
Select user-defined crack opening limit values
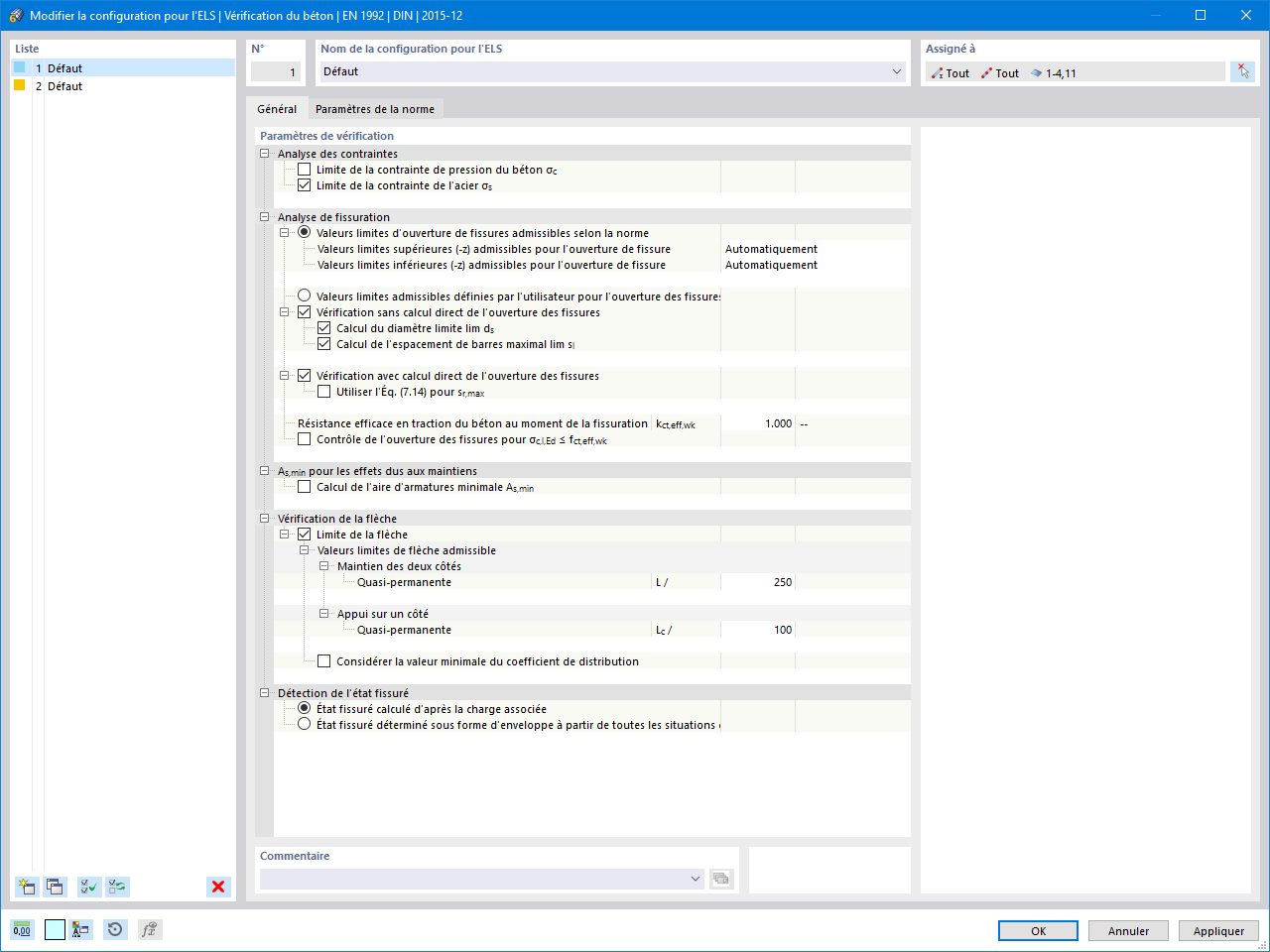click(306, 296)
